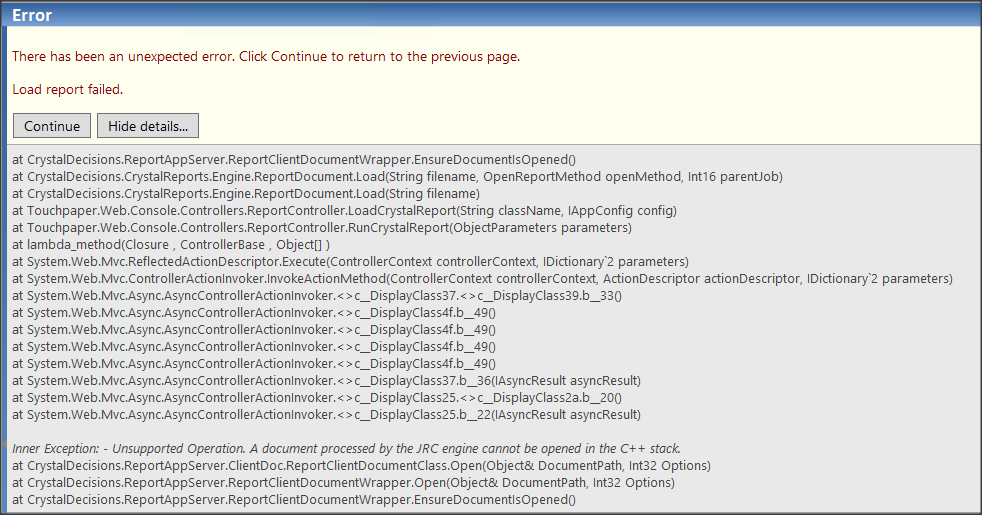The width and height of the screenshot is (982, 515).
Task: Click the Error title bar heading
Action: (x=33, y=15)
